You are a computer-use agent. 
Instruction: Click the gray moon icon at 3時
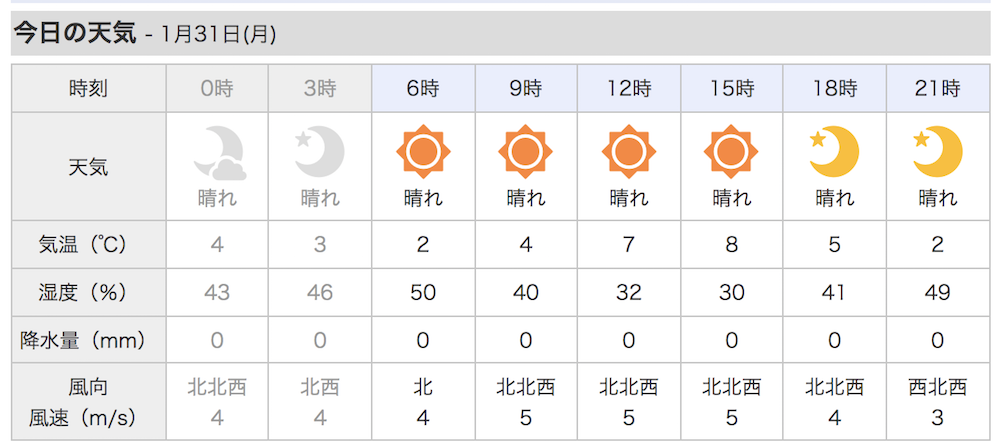(x=320, y=152)
